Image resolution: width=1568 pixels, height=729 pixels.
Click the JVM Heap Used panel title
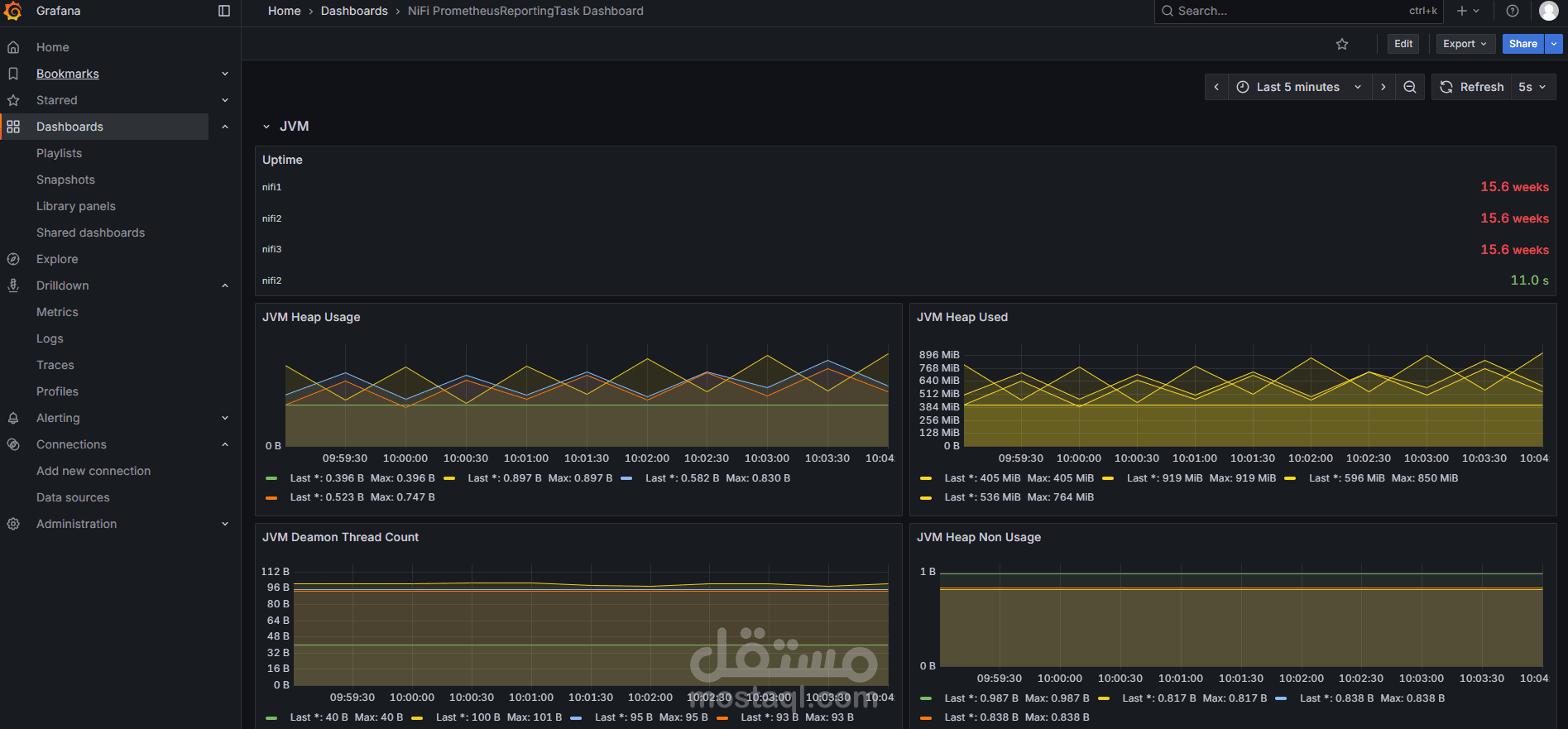[x=962, y=317]
